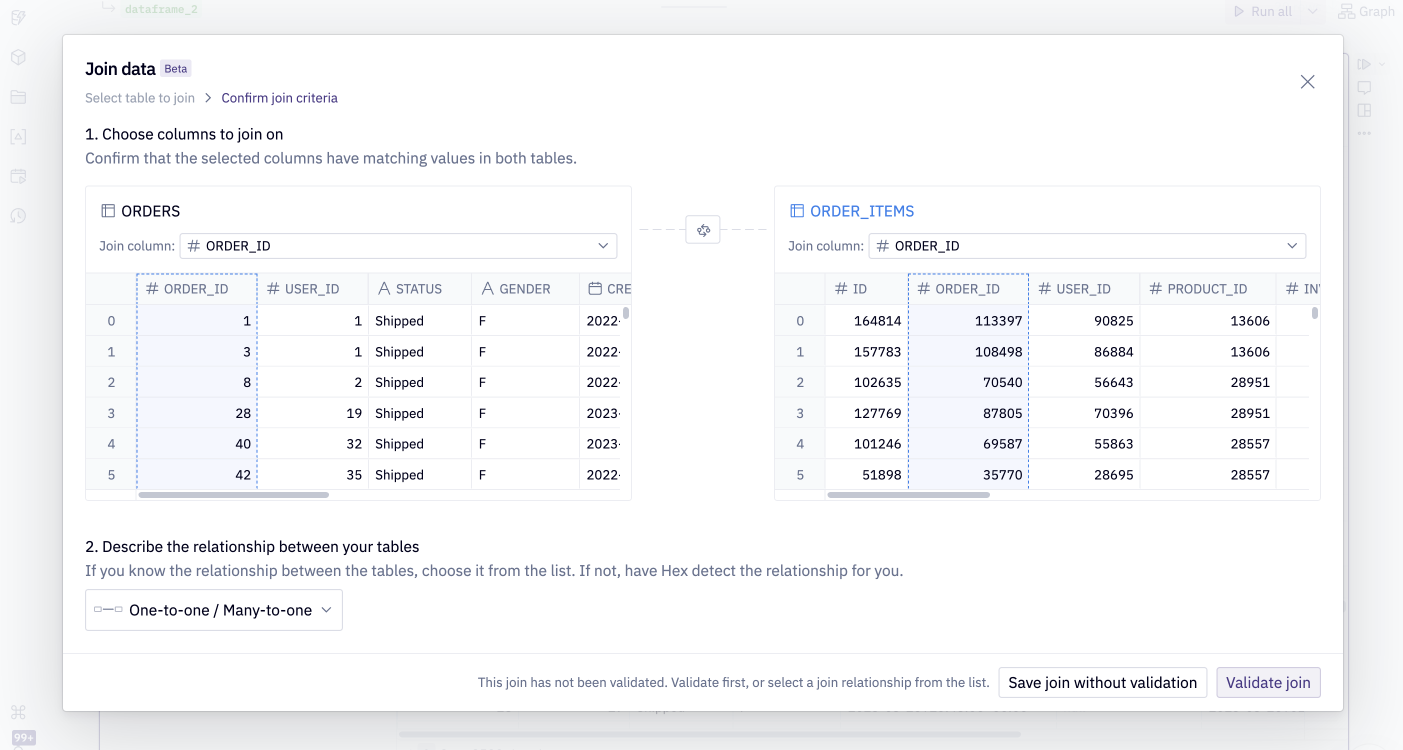1403x750 pixels.
Task: Open the layout panel icon on the right edge
Action: (x=1363, y=111)
